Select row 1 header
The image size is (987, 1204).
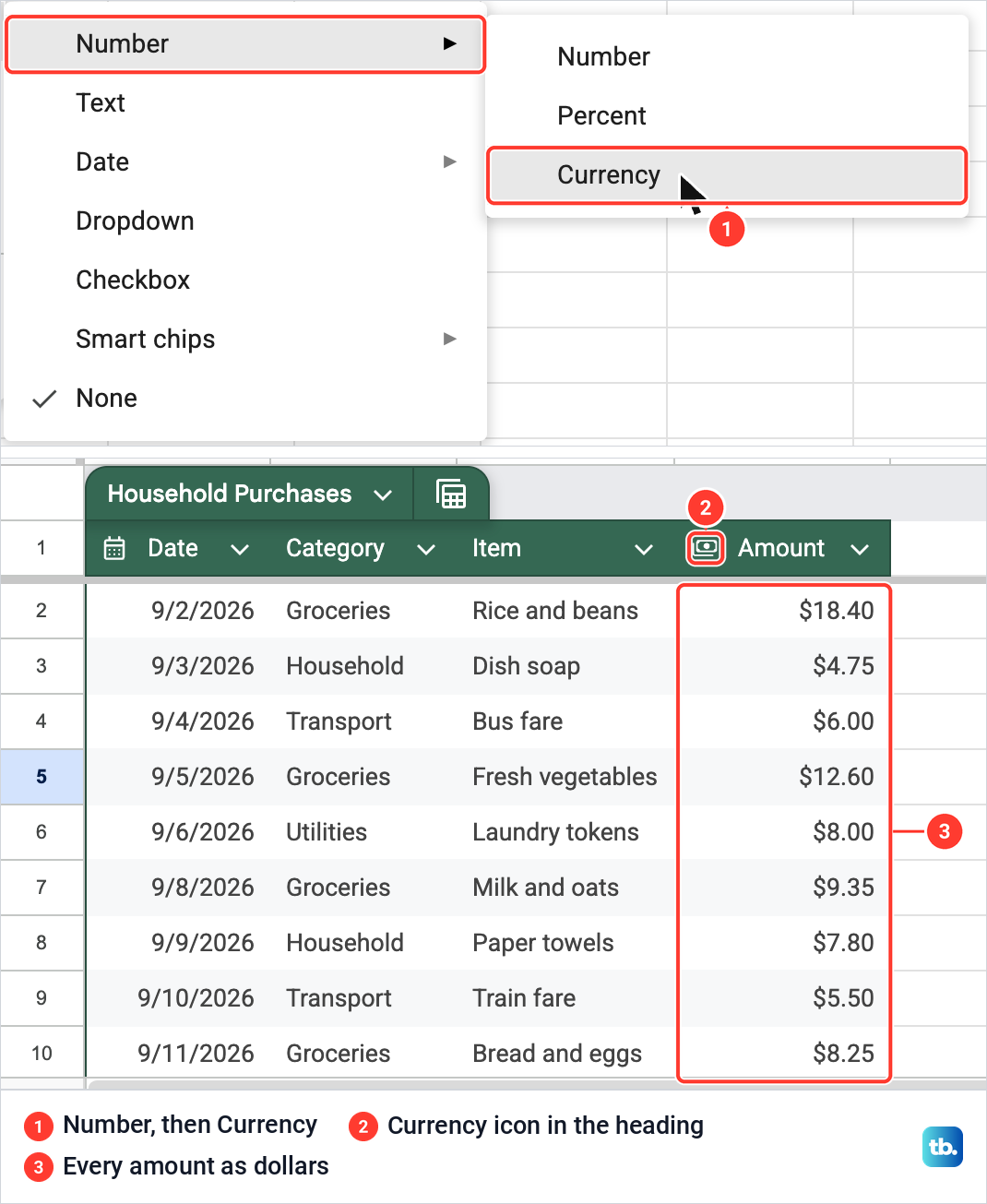click(42, 548)
